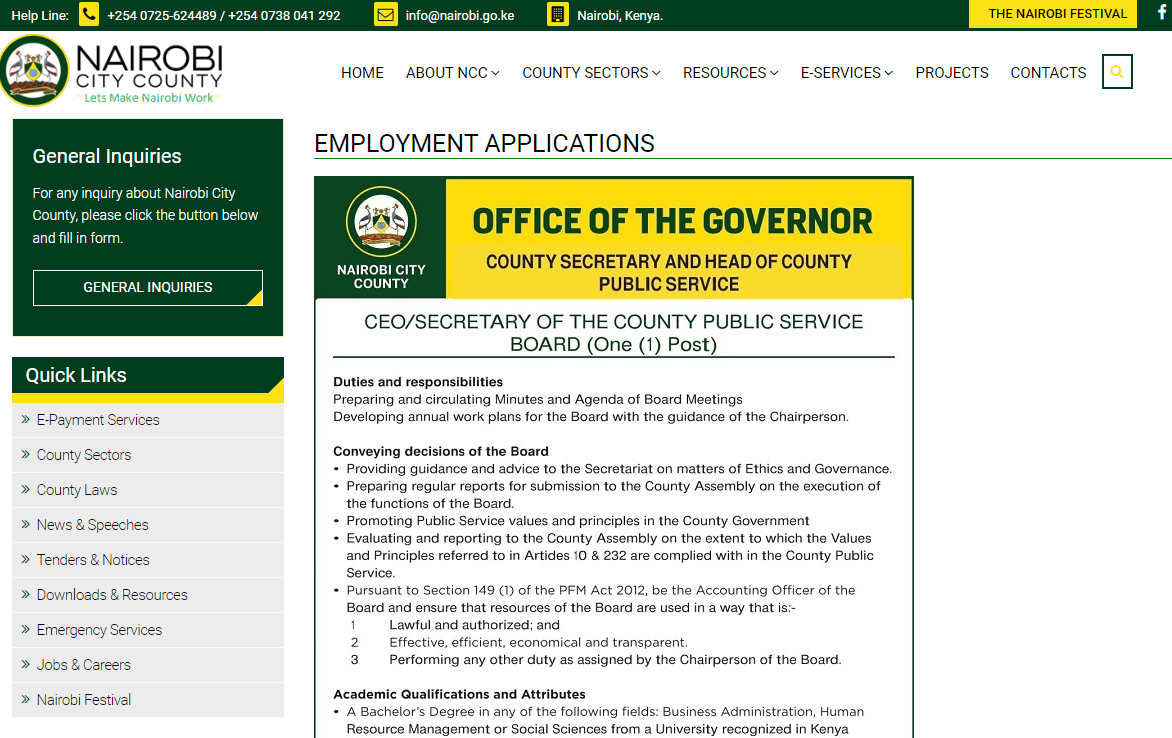Click the chevron beside Nairobi Festival link
Image resolution: width=1172 pixels, height=738 pixels.
coord(25,699)
